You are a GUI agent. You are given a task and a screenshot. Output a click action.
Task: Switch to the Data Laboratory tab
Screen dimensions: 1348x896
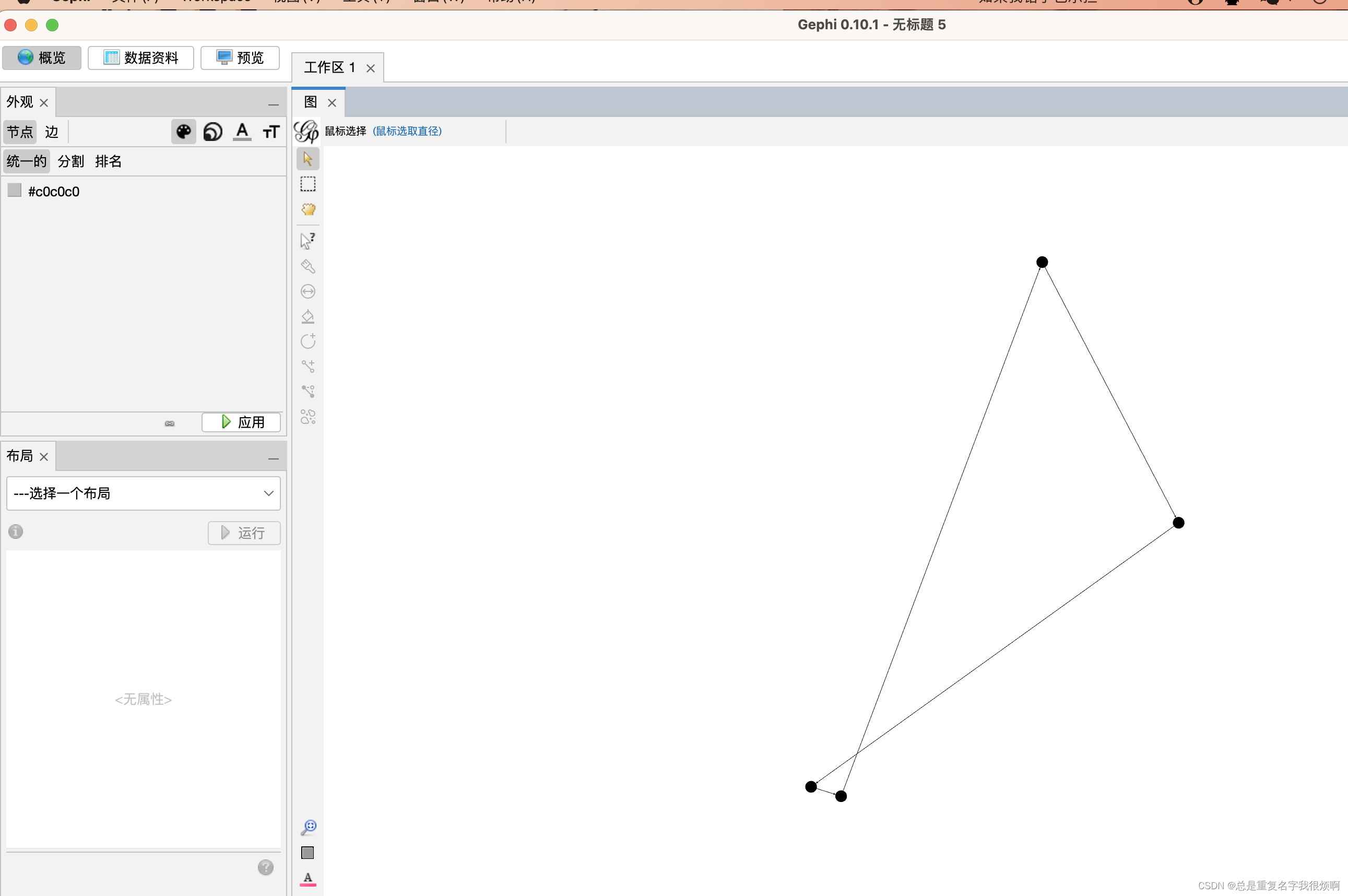tap(141, 58)
